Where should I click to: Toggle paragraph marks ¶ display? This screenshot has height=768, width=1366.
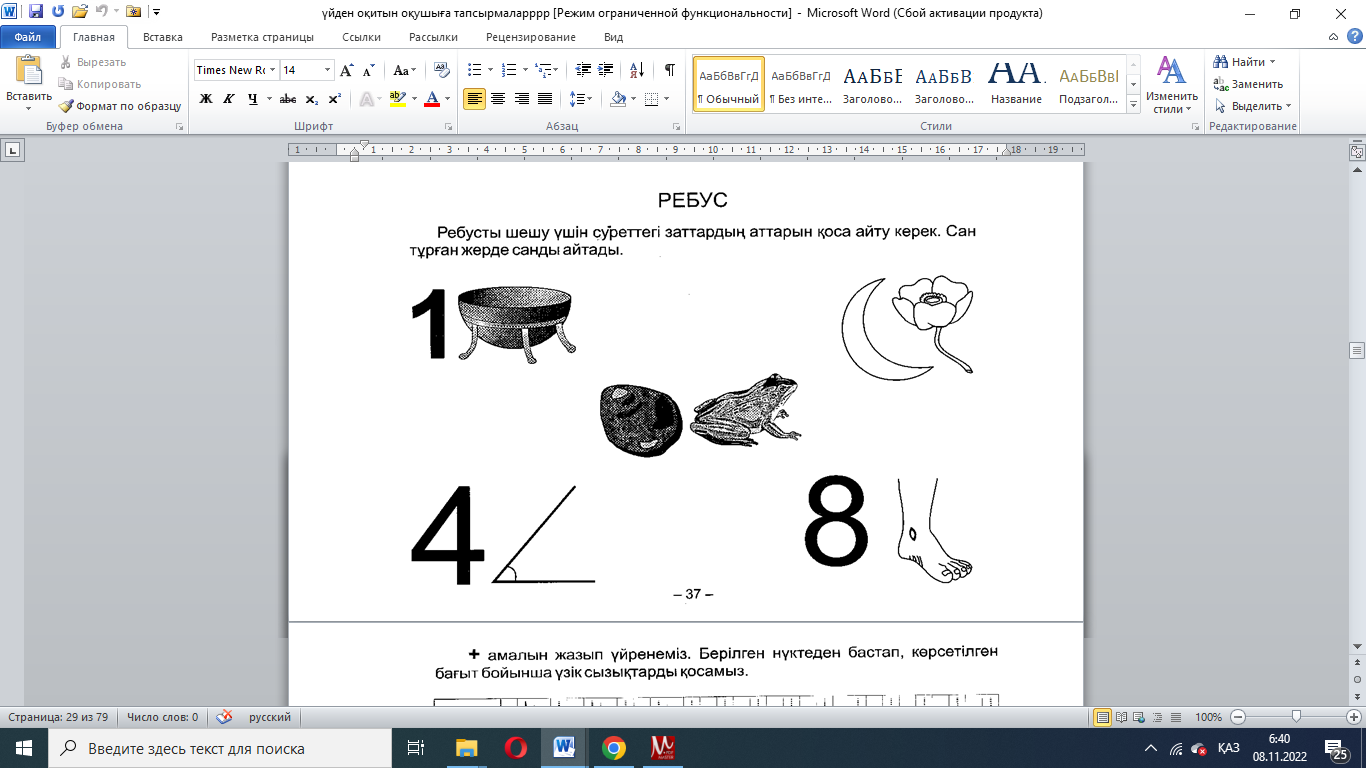(670, 70)
